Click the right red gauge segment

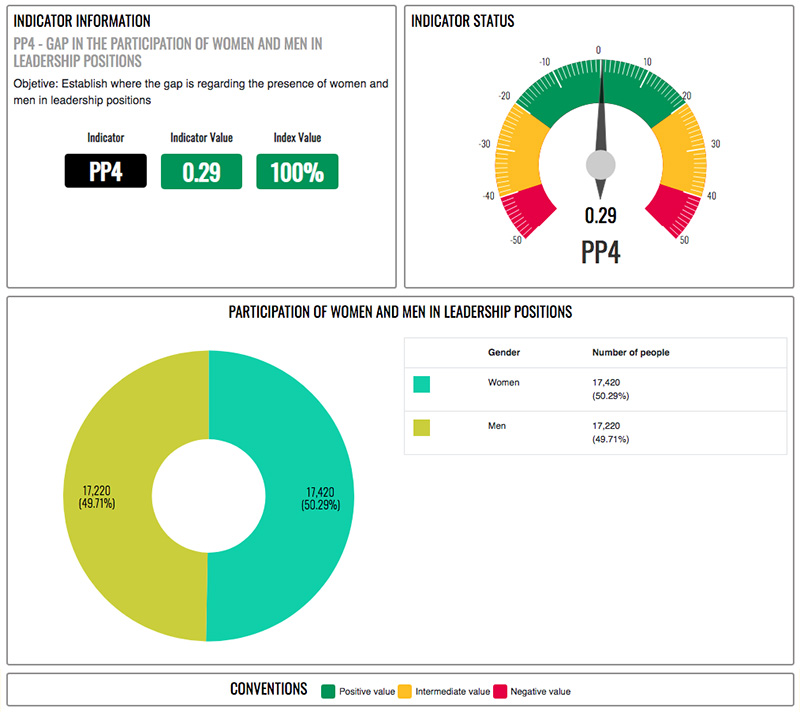point(666,211)
